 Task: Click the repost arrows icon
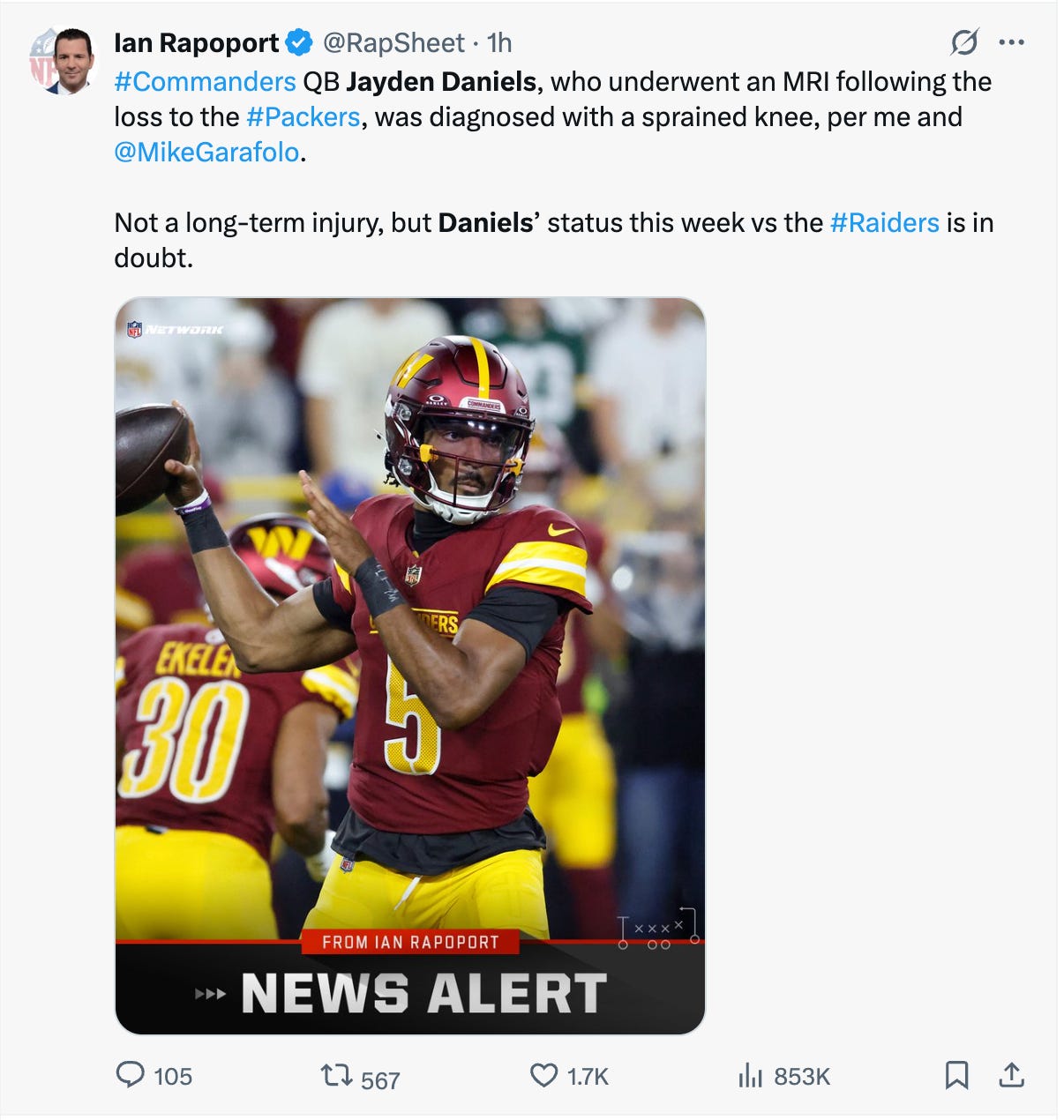pos(335,1075)
